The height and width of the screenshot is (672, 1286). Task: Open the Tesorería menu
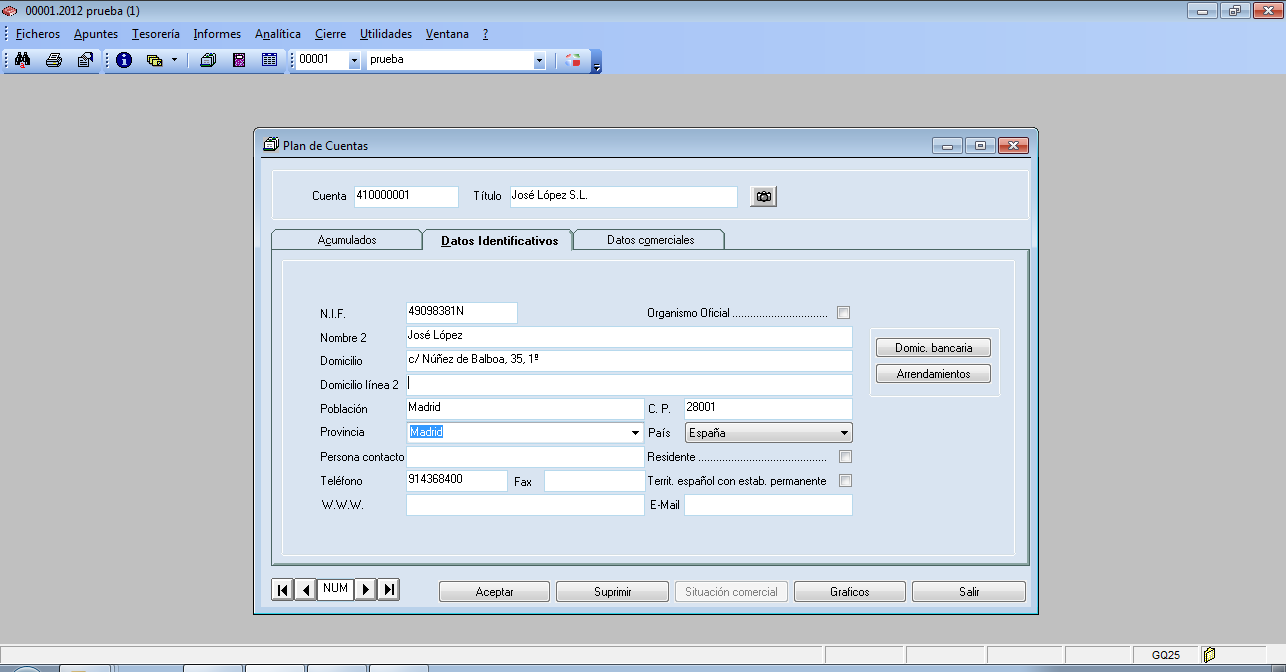tap(156, 34)
